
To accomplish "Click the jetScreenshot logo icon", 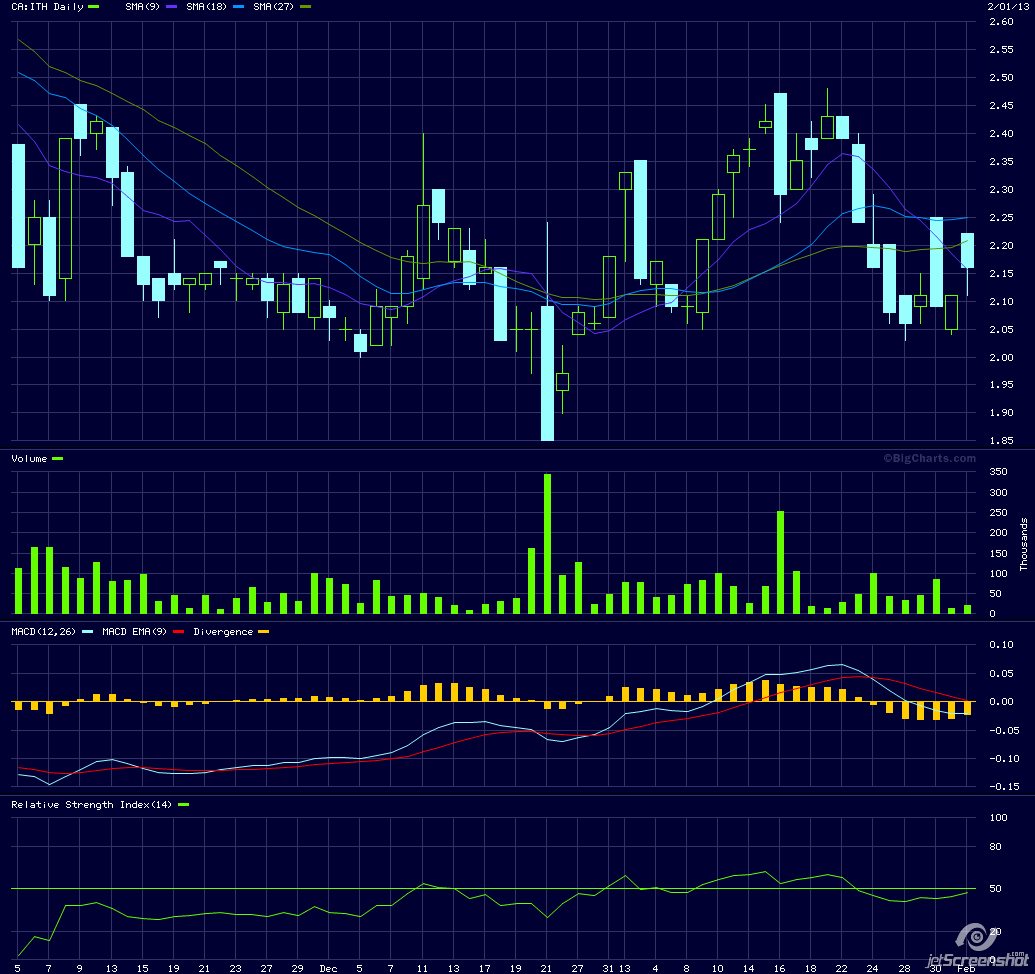I will pos(971,937).
